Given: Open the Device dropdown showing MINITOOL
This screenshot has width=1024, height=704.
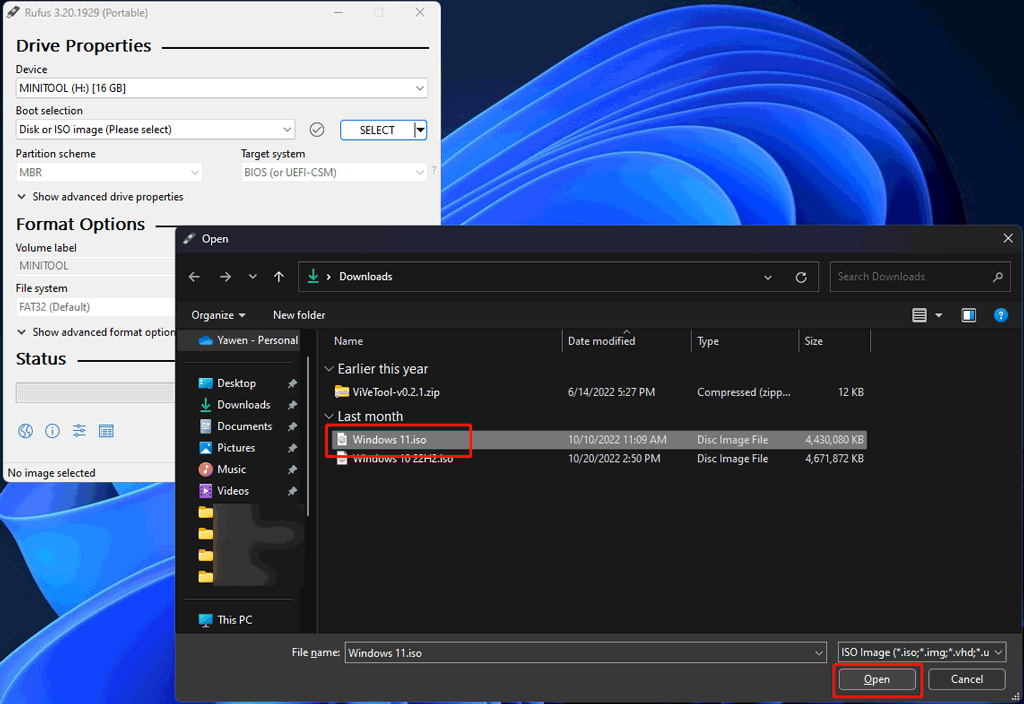Looking at the screenshot, I should 220,88.
